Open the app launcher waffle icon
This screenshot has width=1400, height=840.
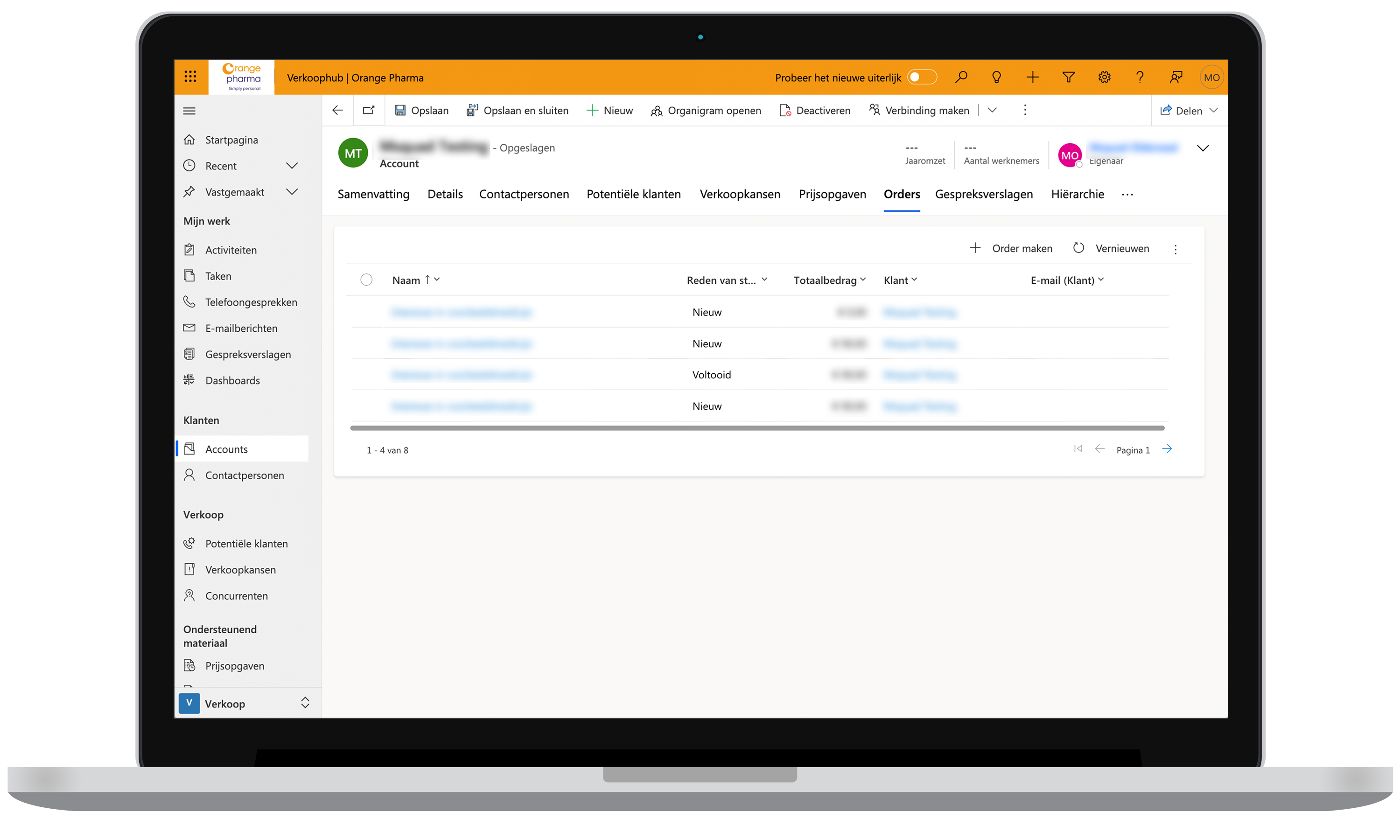pos(190,77)
